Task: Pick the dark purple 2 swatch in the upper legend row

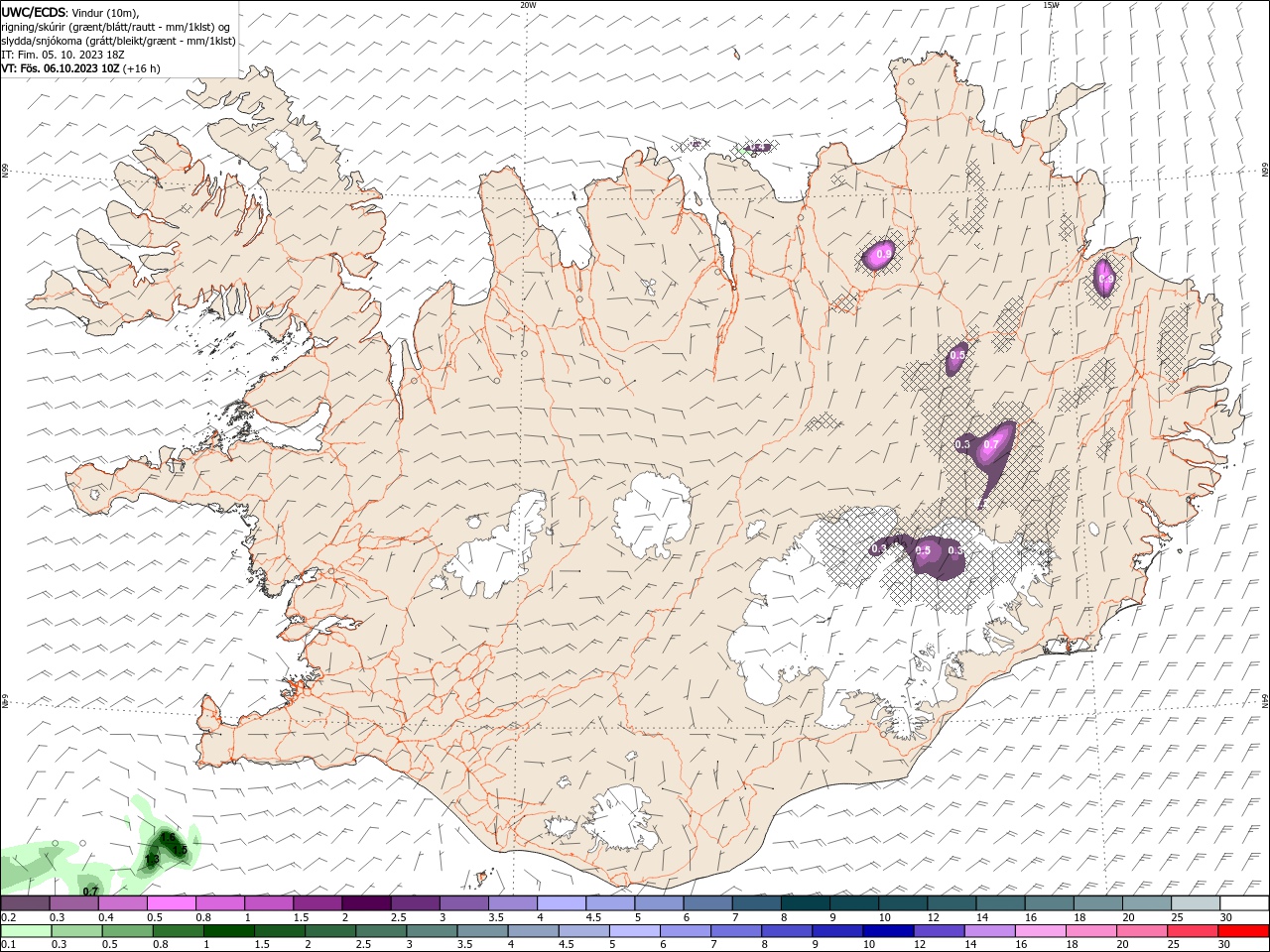Action: coord(365,903)
